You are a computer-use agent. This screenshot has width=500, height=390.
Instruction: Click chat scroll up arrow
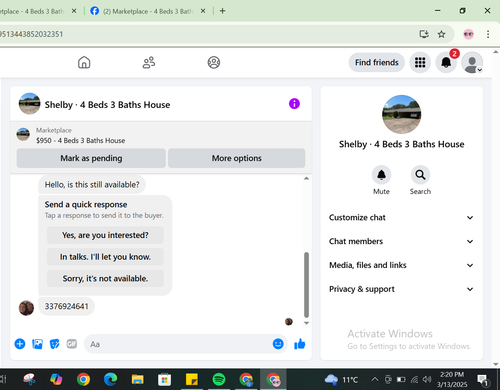pos(306,178)
